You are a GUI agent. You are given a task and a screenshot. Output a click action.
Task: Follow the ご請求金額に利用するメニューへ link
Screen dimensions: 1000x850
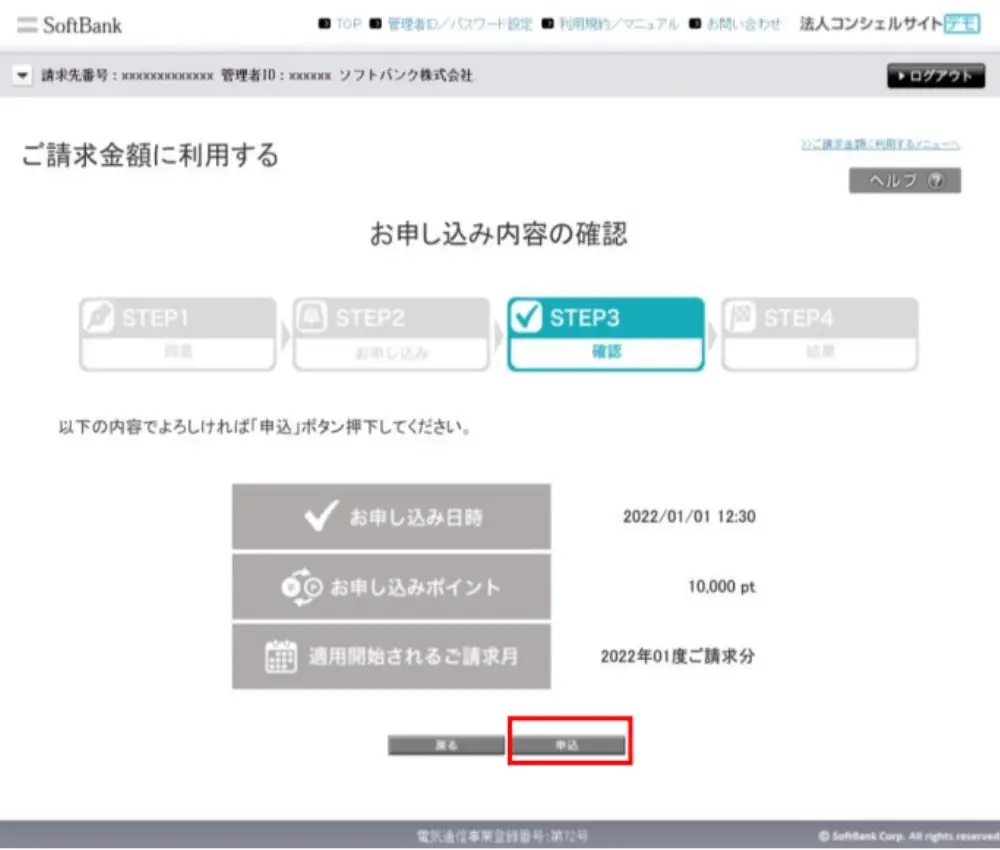coord(880,145)
